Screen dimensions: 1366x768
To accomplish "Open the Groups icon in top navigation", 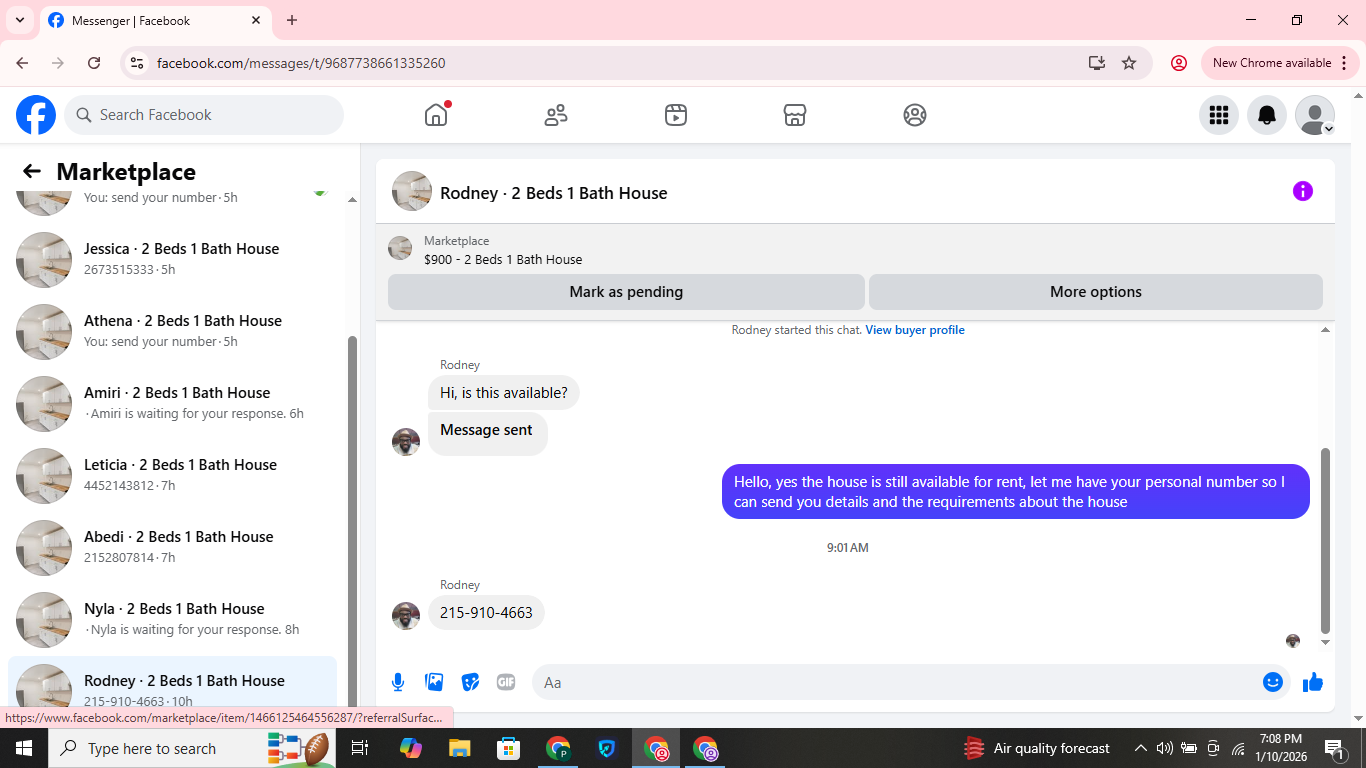I will pos(915,115).
